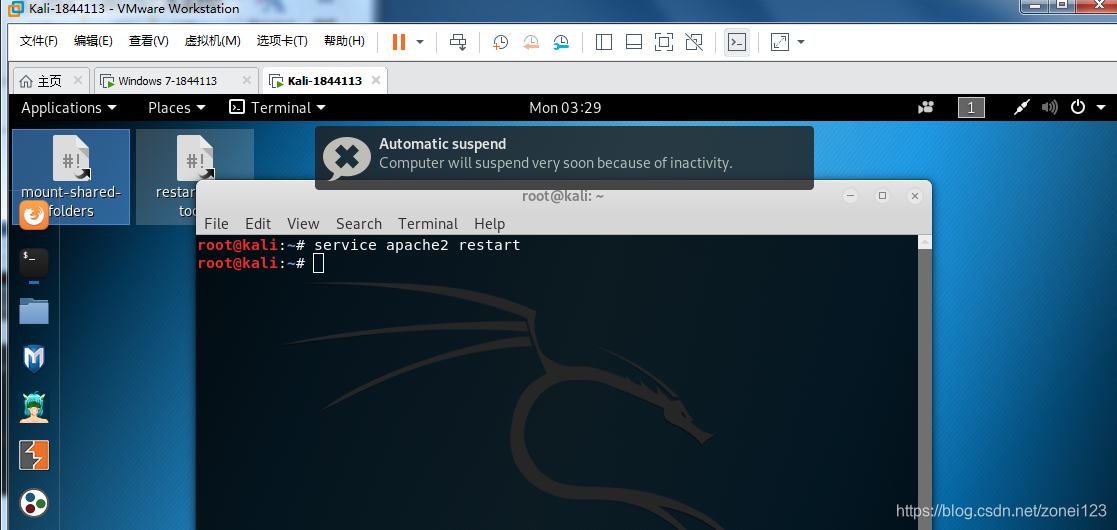Launch Armitage girl icon in the dock
The width and height of the screenshot is (1117, 530).
[x=33, y=407]
